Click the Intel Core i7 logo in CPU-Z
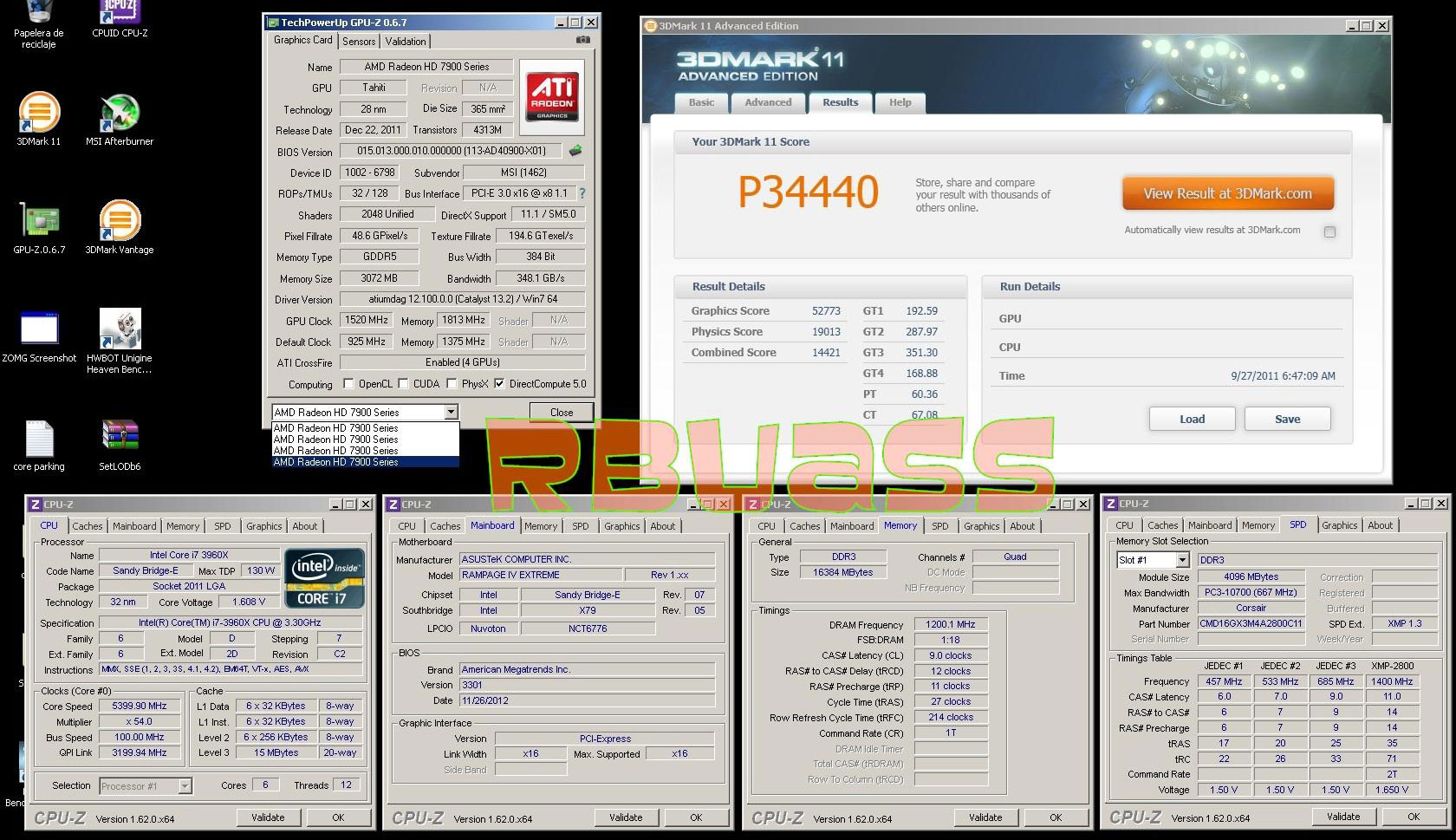 324,578
